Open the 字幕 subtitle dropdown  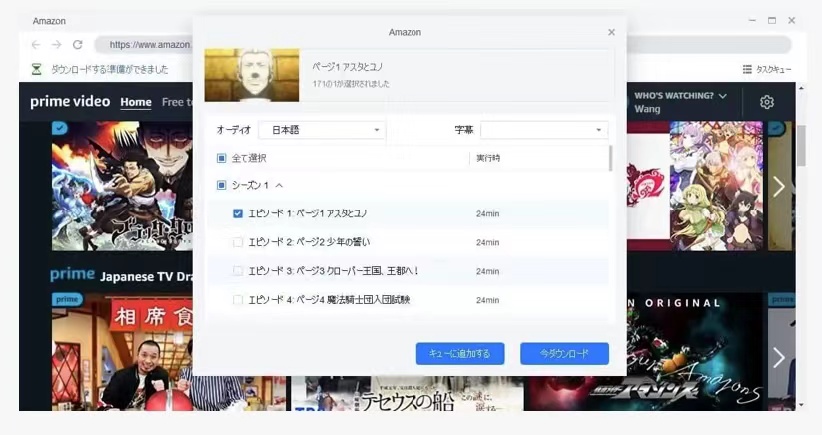pyautogui.click(x=544, y=130)
